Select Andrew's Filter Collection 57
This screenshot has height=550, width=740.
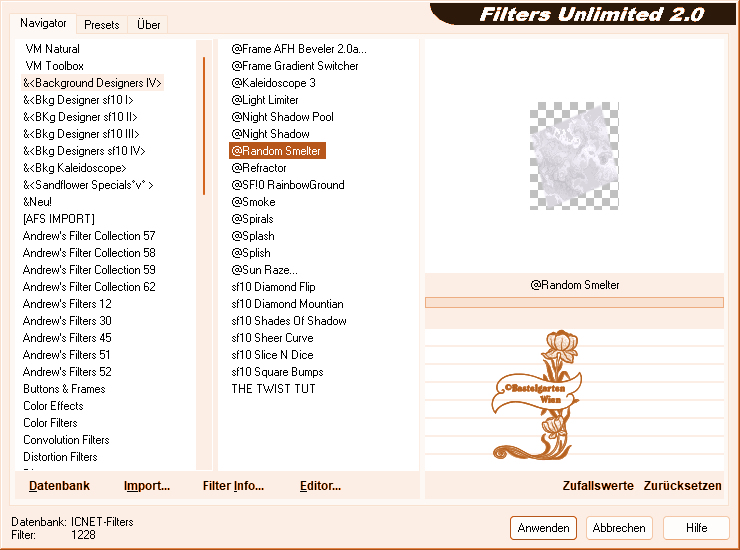click(89, 236)
